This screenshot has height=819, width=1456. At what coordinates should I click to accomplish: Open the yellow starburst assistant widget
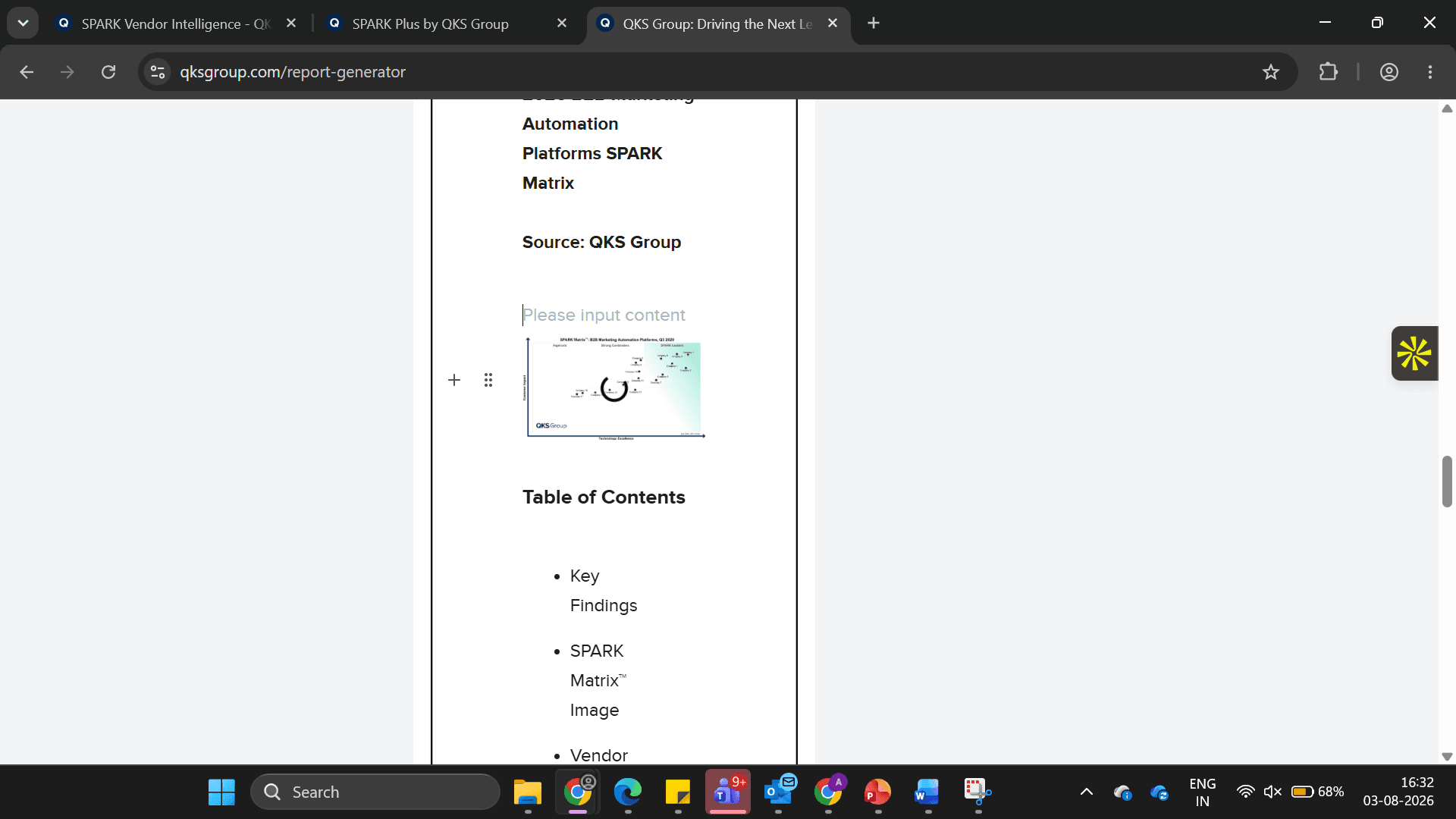click(1414, 353)
